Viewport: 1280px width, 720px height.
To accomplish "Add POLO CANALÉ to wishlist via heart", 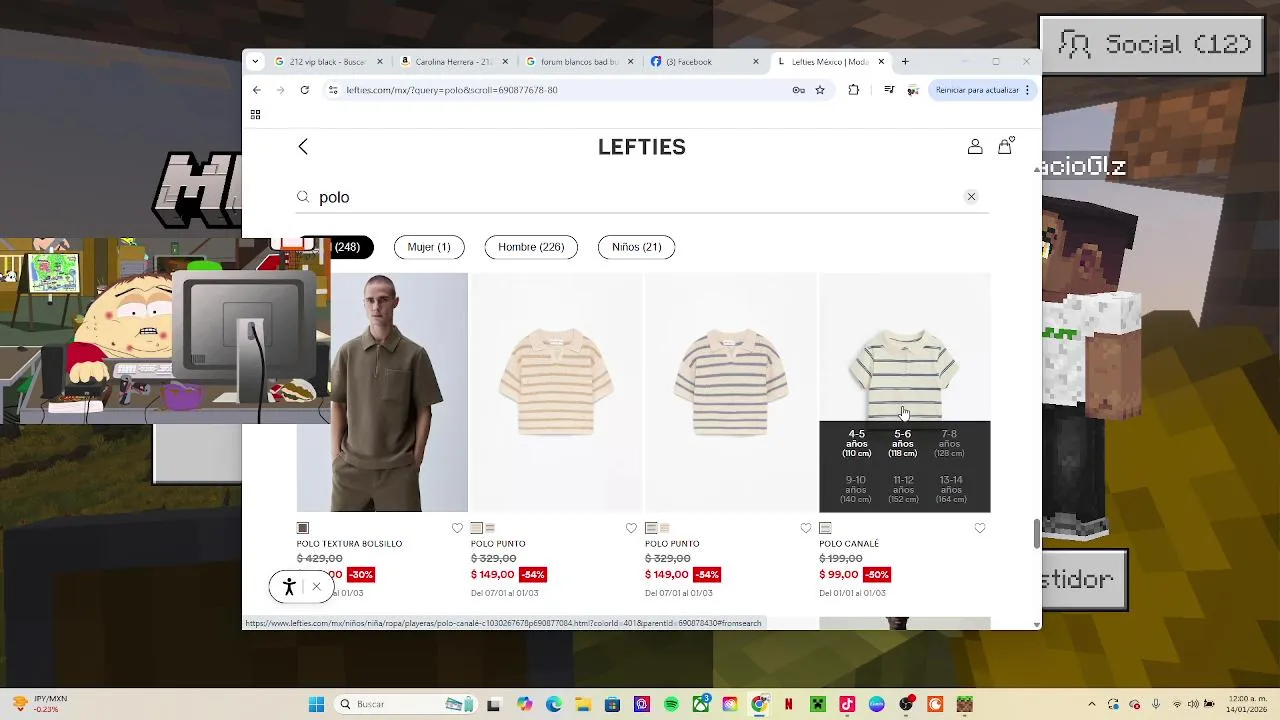I will 980,528.
